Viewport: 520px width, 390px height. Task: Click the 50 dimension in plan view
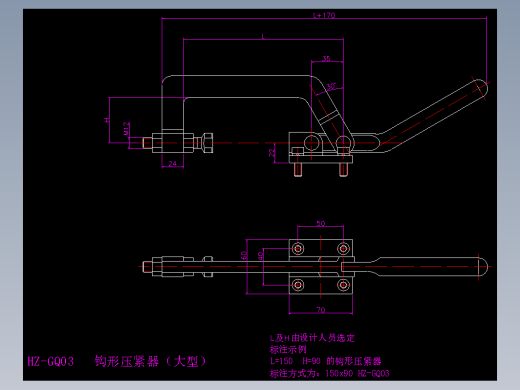(320, 223)
